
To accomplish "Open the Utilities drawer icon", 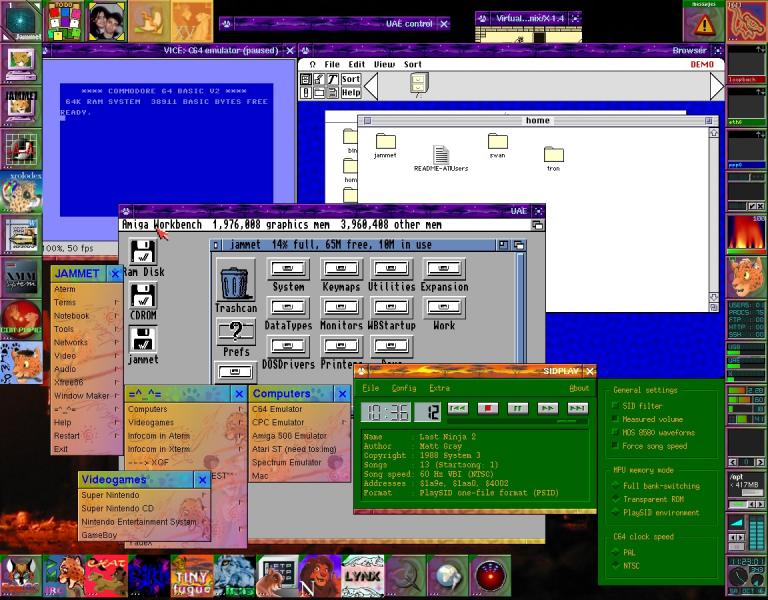I will [x=391, y=269].
